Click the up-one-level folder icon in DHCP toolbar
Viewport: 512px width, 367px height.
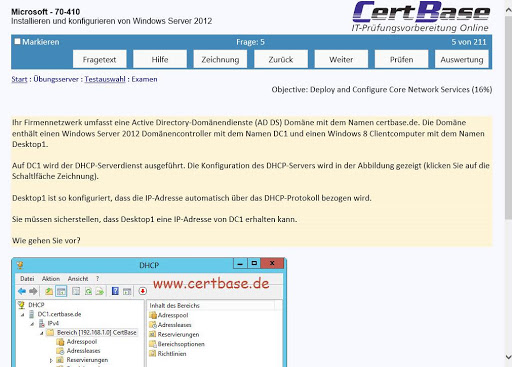click(x=49, y=291)
